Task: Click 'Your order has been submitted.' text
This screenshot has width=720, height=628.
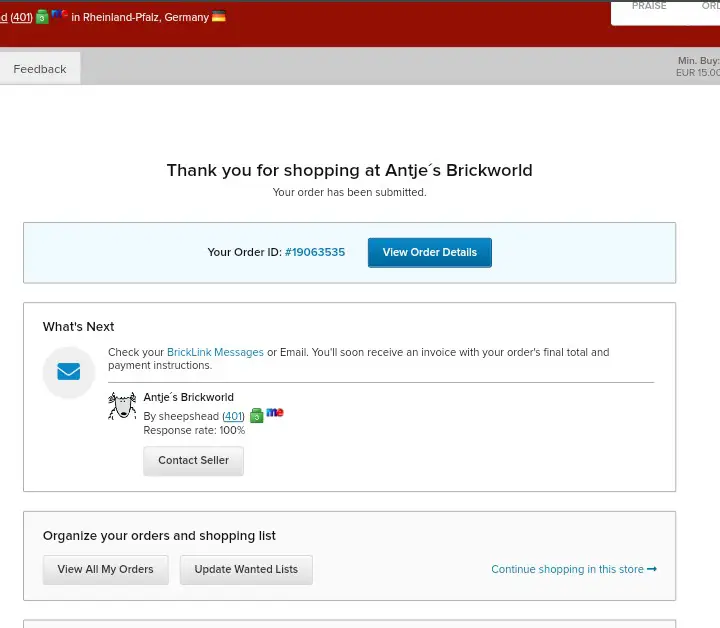Action: 349,192
